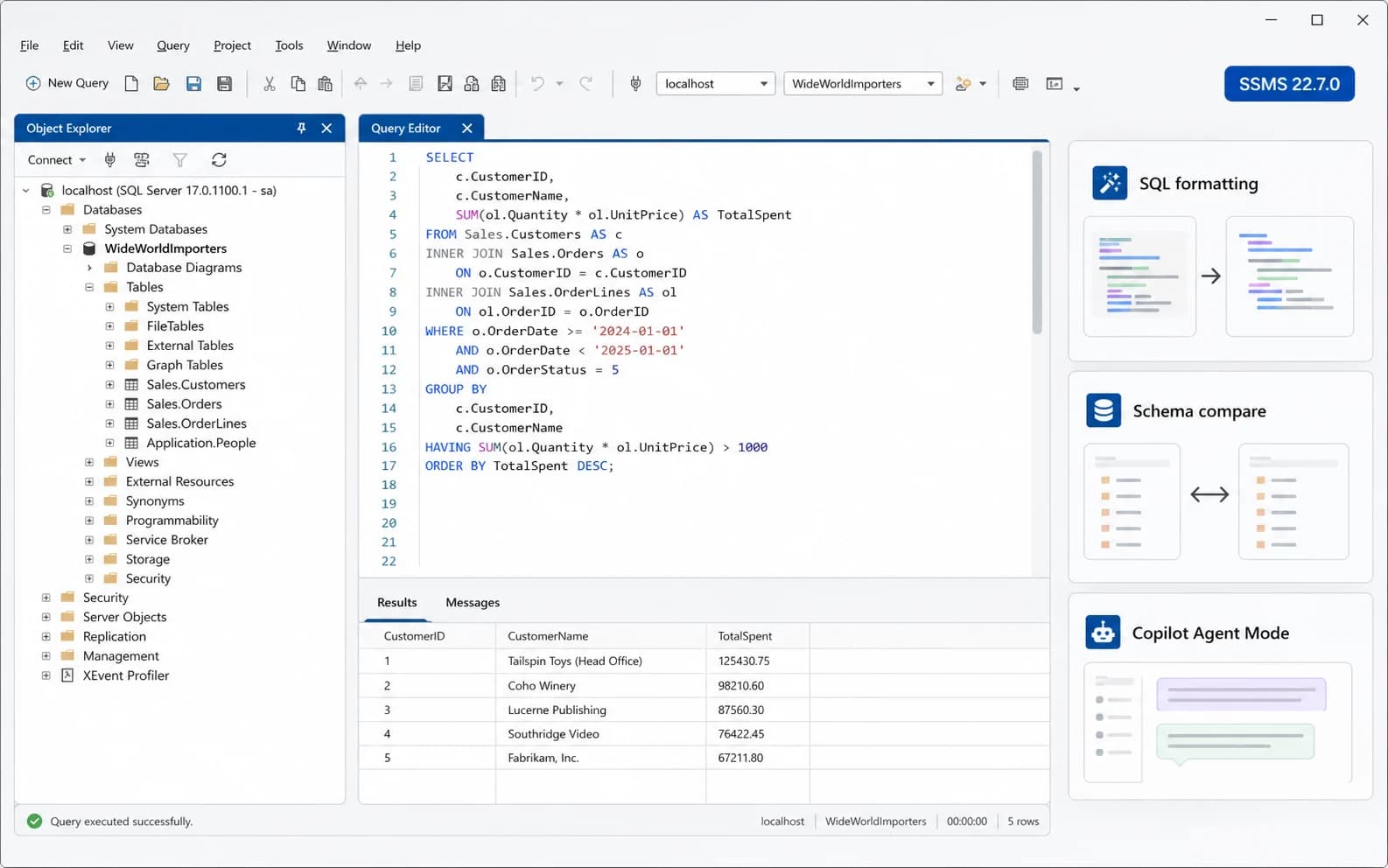
Task: Select XEvent Profiler node
Action: tap(125, 675)
